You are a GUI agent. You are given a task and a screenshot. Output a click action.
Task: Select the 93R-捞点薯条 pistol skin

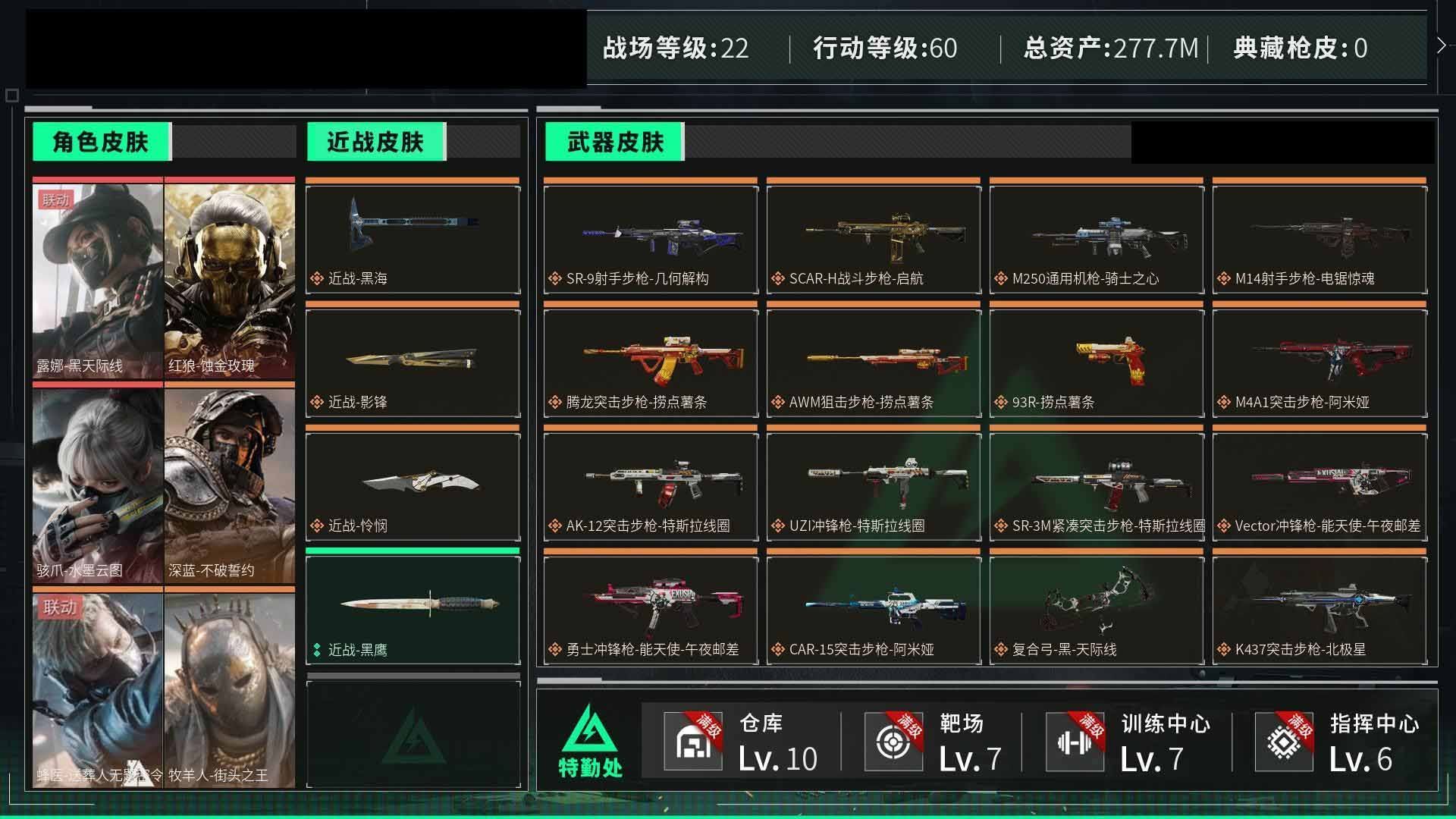(x=1097, y=362)
